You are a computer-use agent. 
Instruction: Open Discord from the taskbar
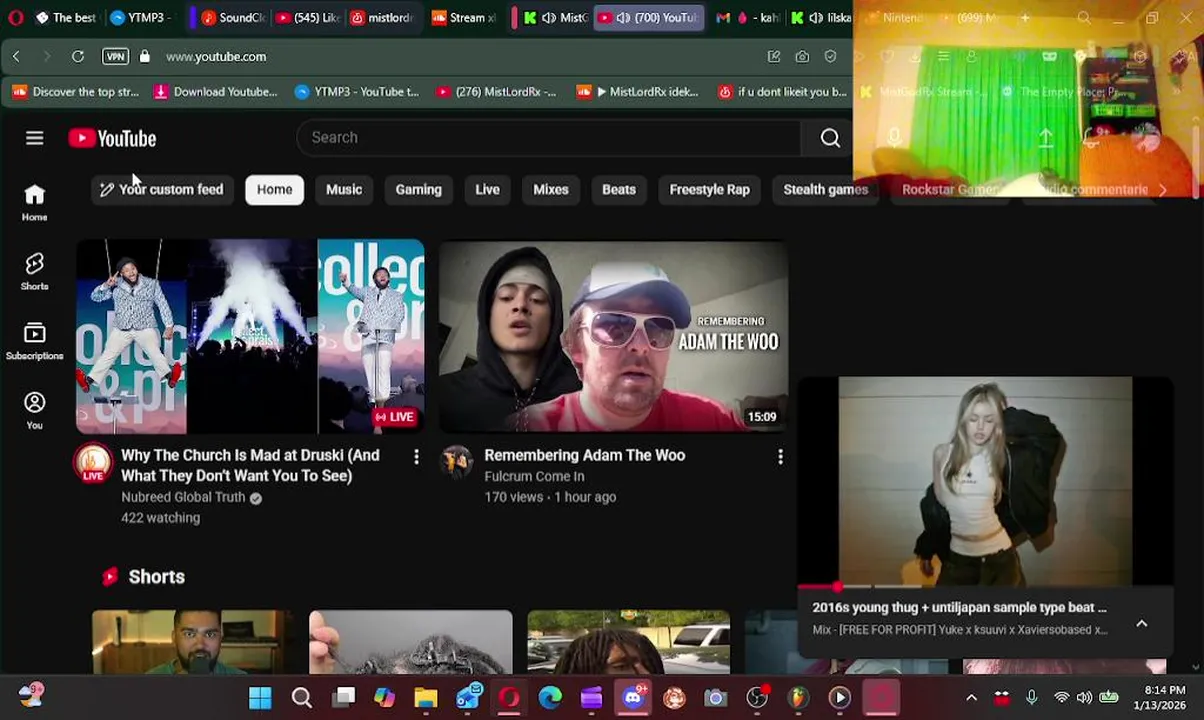pos(633,697)
